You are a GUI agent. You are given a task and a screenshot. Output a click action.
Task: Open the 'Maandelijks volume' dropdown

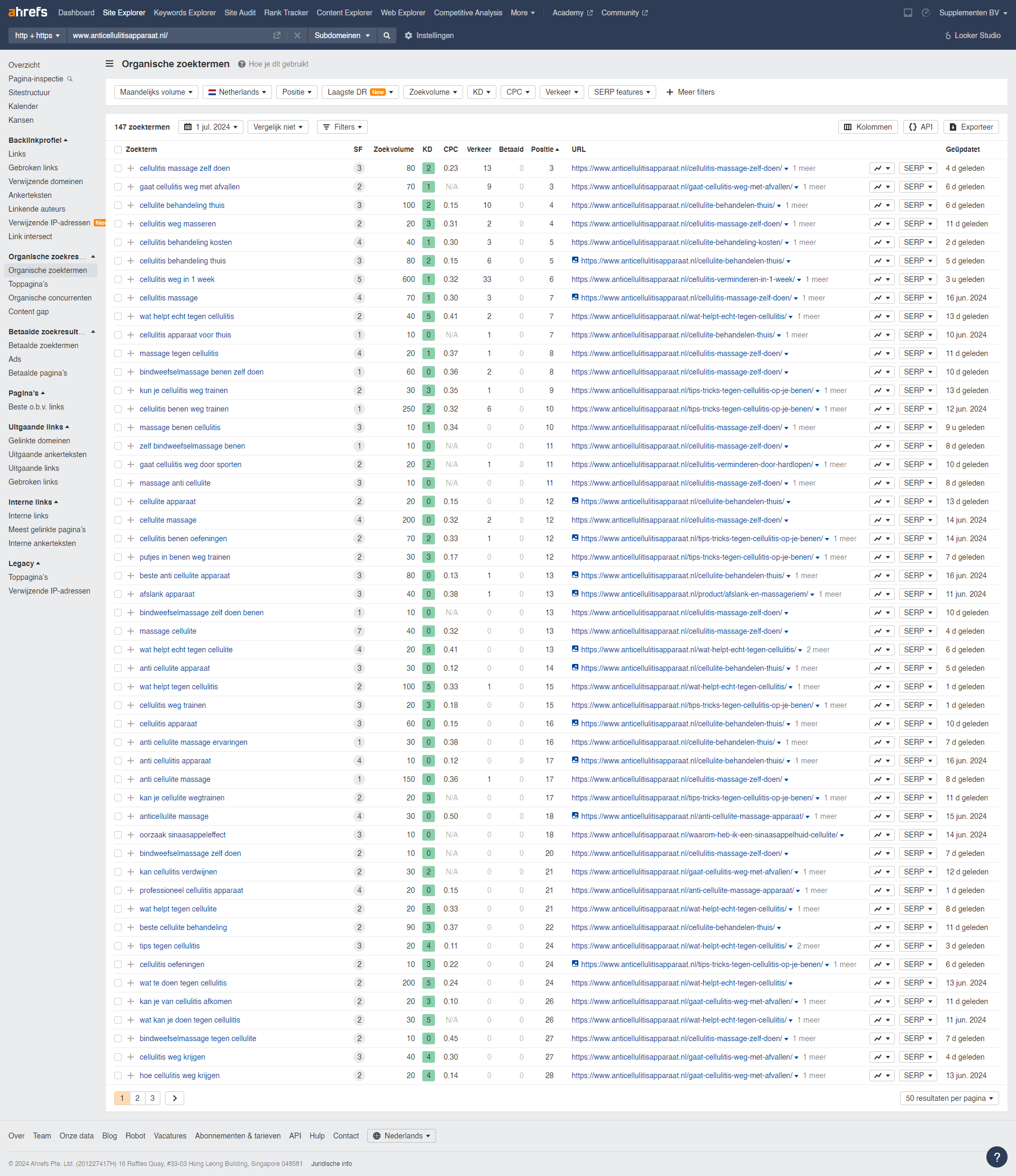156,92
